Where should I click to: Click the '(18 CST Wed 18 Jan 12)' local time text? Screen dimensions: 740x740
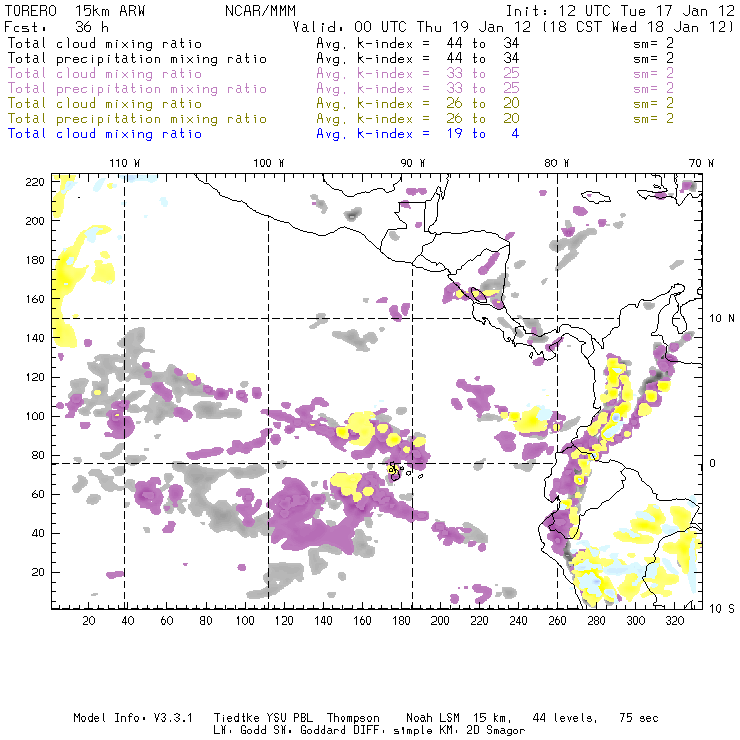point(639,26)
